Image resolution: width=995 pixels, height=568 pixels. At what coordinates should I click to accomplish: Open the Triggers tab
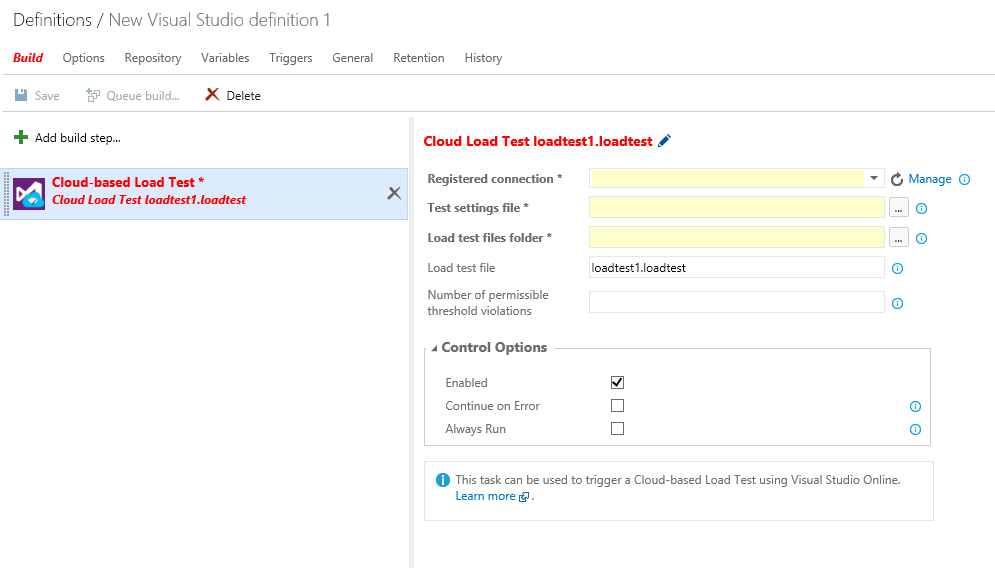tap(291, 58)
